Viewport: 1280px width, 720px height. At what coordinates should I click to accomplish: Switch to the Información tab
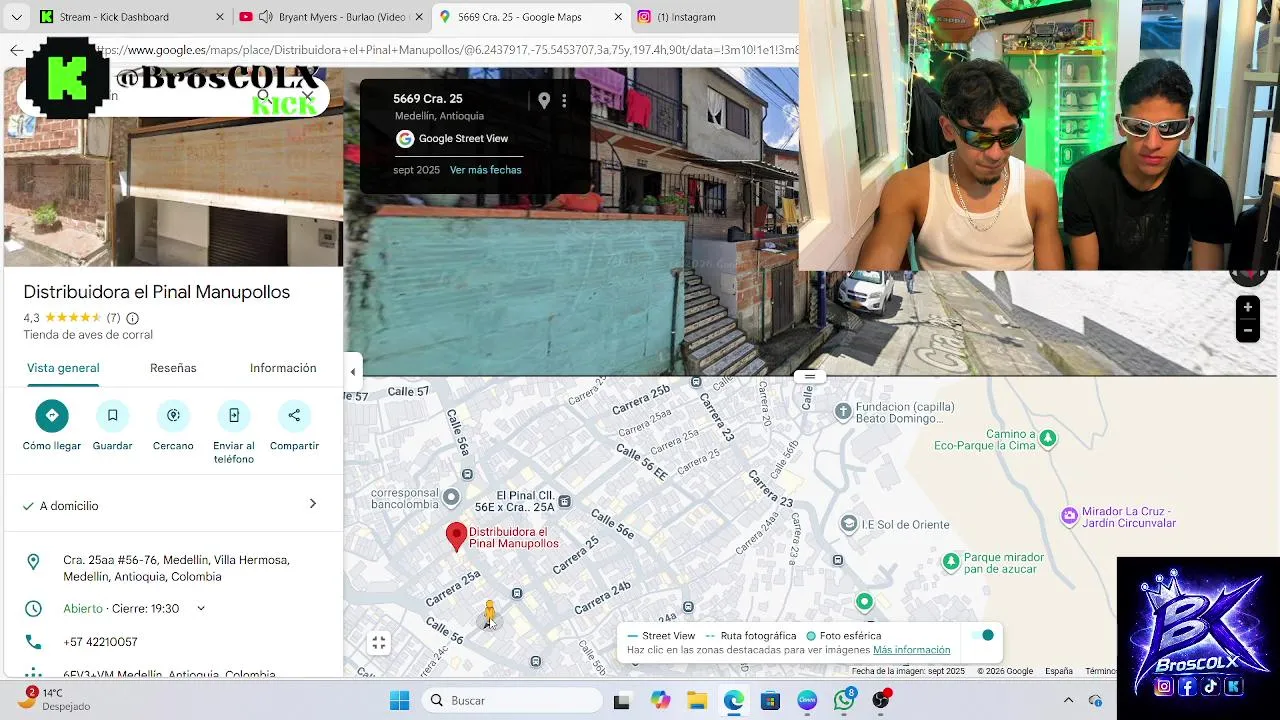(x=283, y=368)
